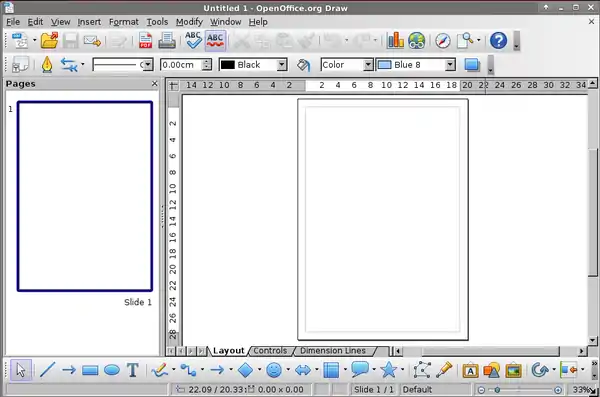Close the Pages panel
The width and height of the screenshot is (600, 397).
point(154,83)
